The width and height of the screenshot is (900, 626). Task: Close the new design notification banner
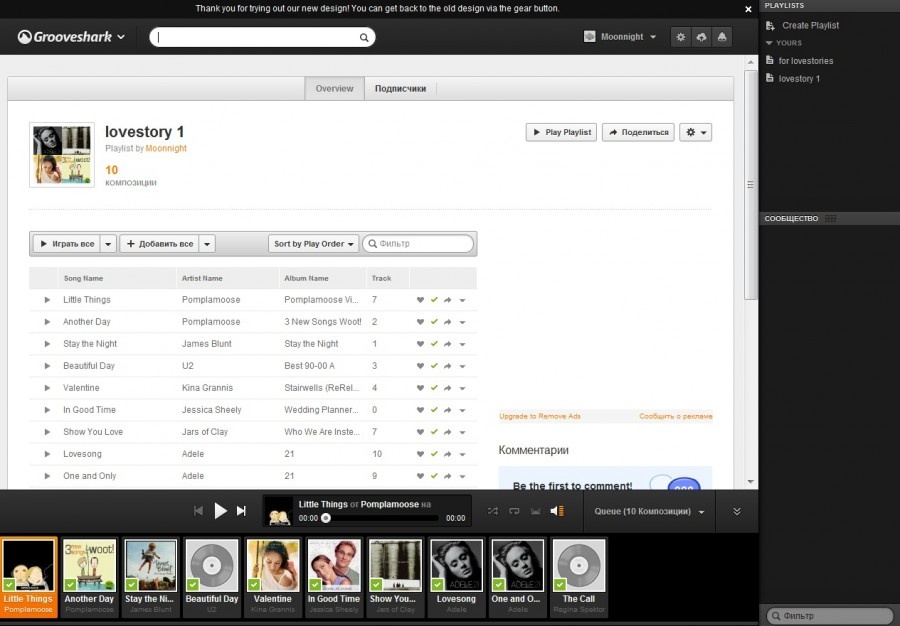(748, 9)
